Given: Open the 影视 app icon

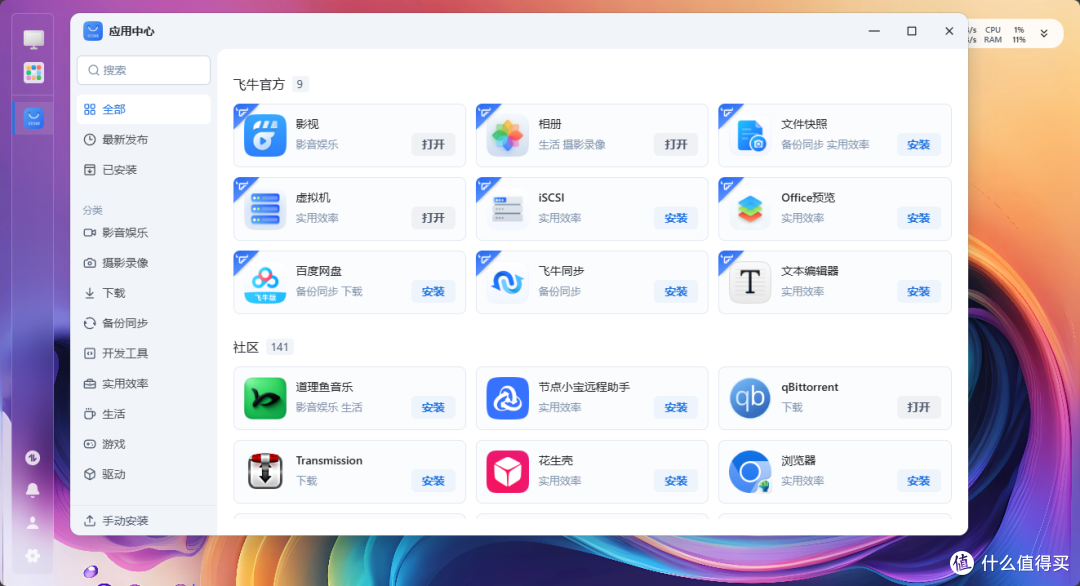Looking at the screenshot, I should tap(265, 136).
